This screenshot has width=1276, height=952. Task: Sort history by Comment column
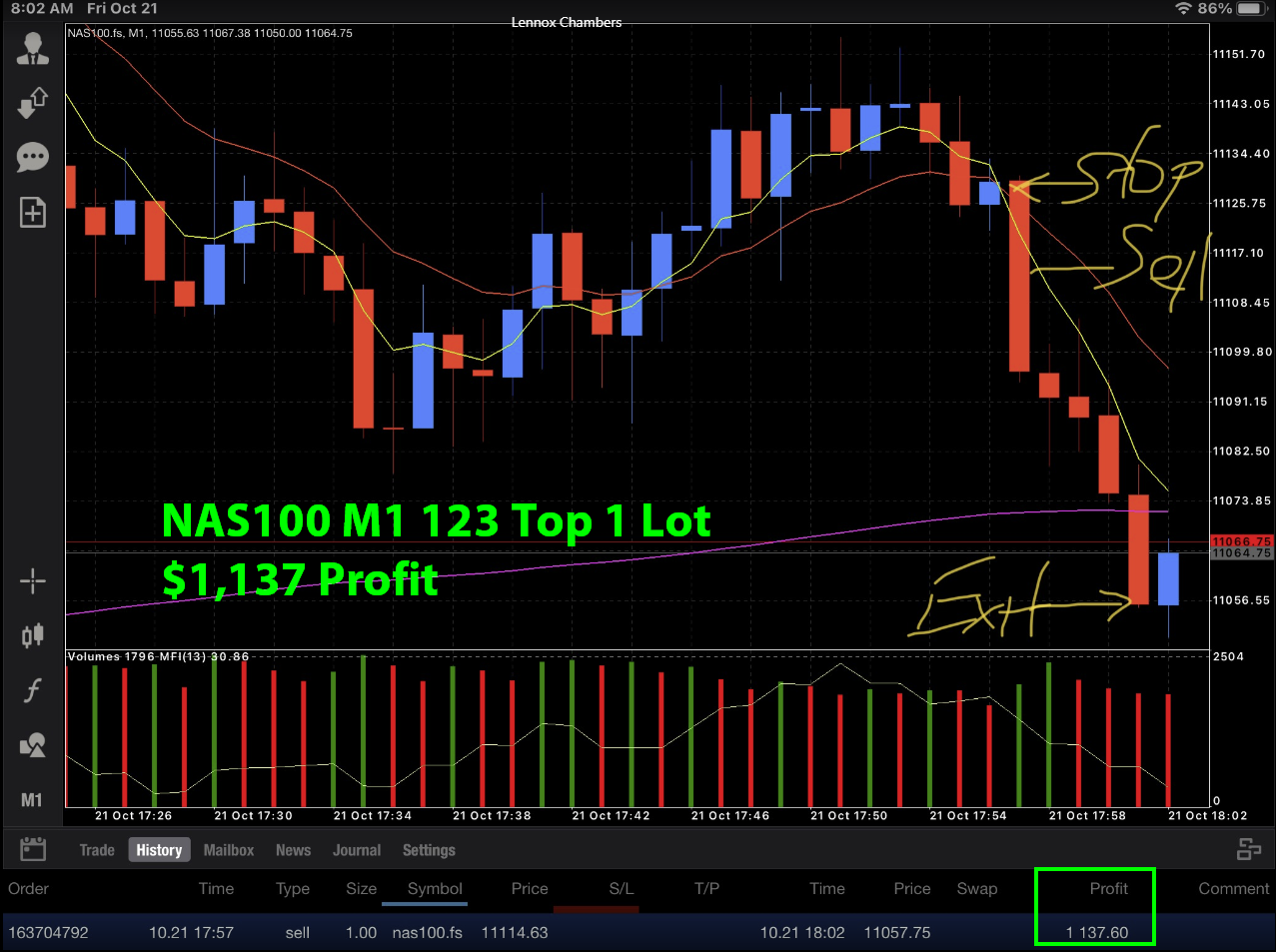click(x=1234, y=888)
